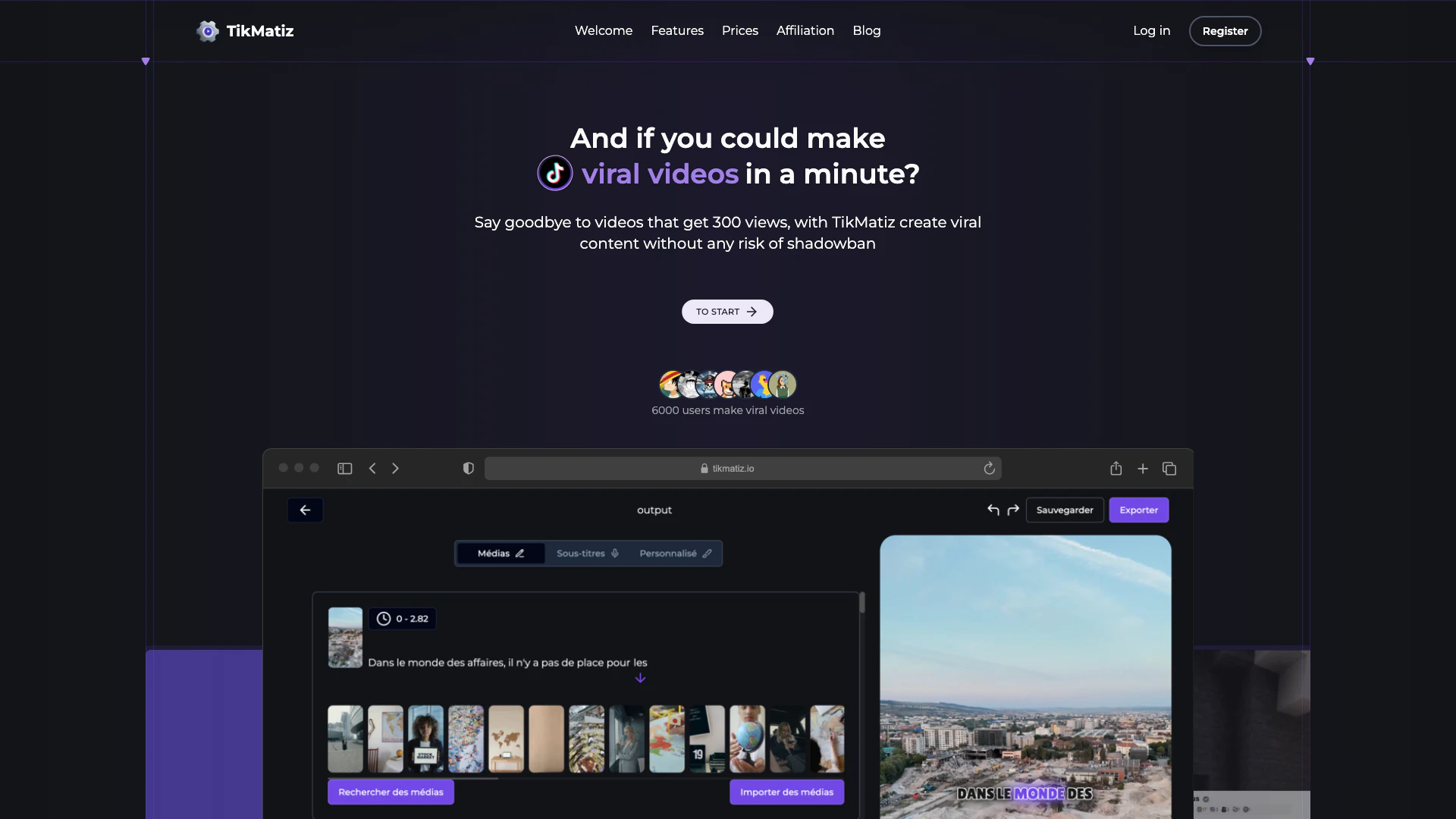
Task: Click the undo arrow icon
Action: 993,510
